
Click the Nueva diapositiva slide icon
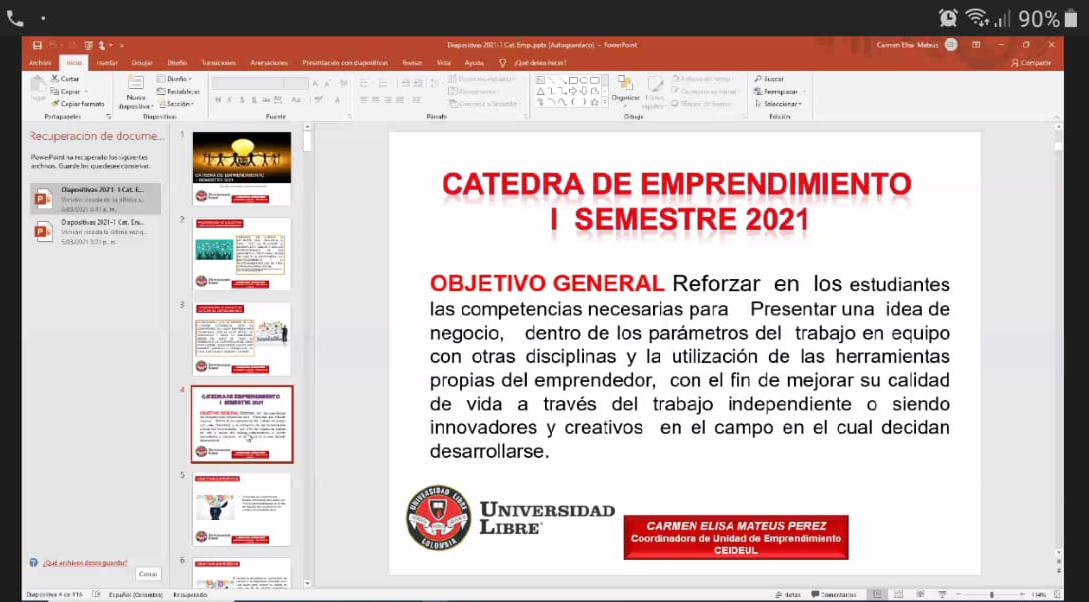tap(135, 83)
